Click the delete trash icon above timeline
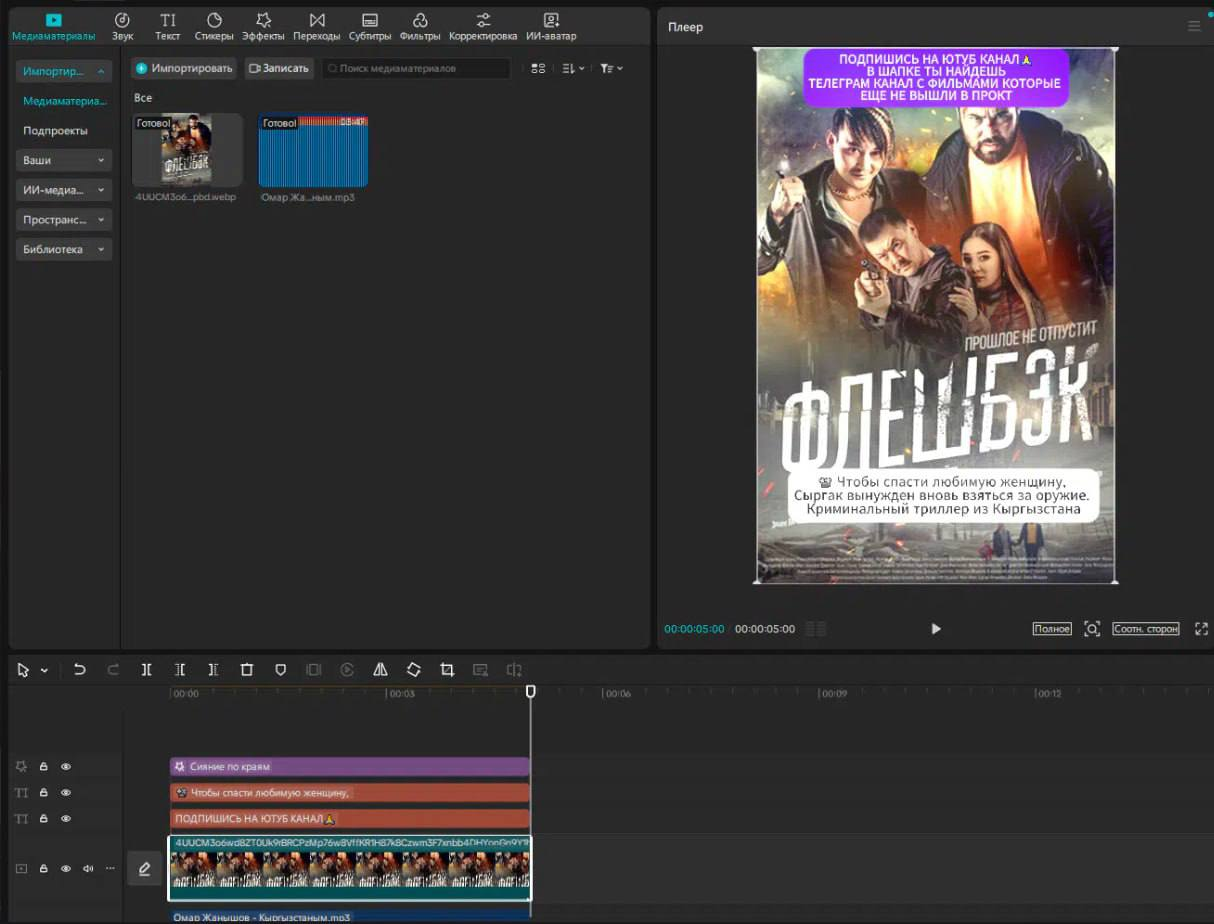 (247, 670)
